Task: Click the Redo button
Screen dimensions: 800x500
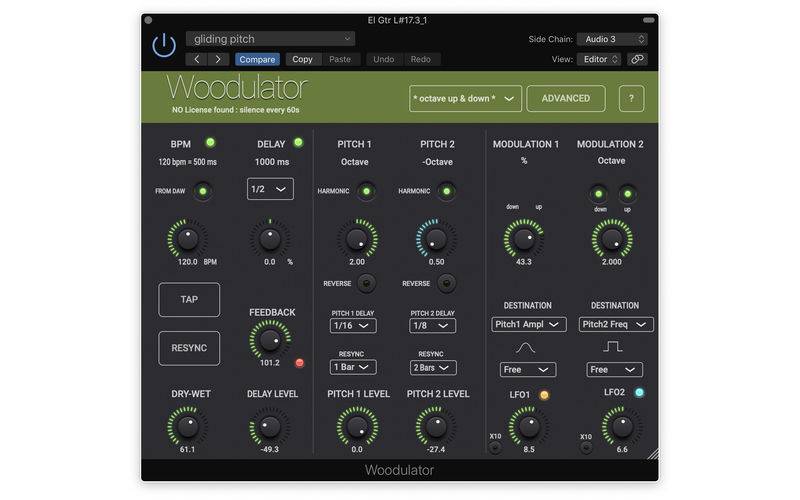Action: tap(421, 59)
